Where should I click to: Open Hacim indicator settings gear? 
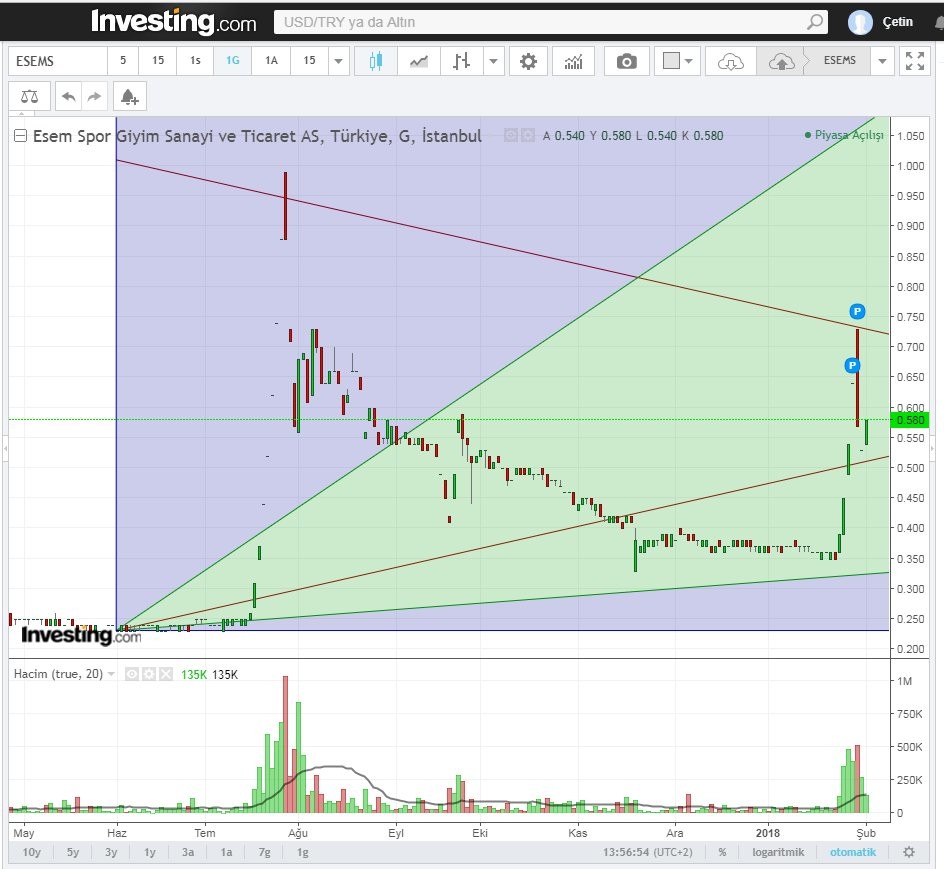click(x=149, y=674)
